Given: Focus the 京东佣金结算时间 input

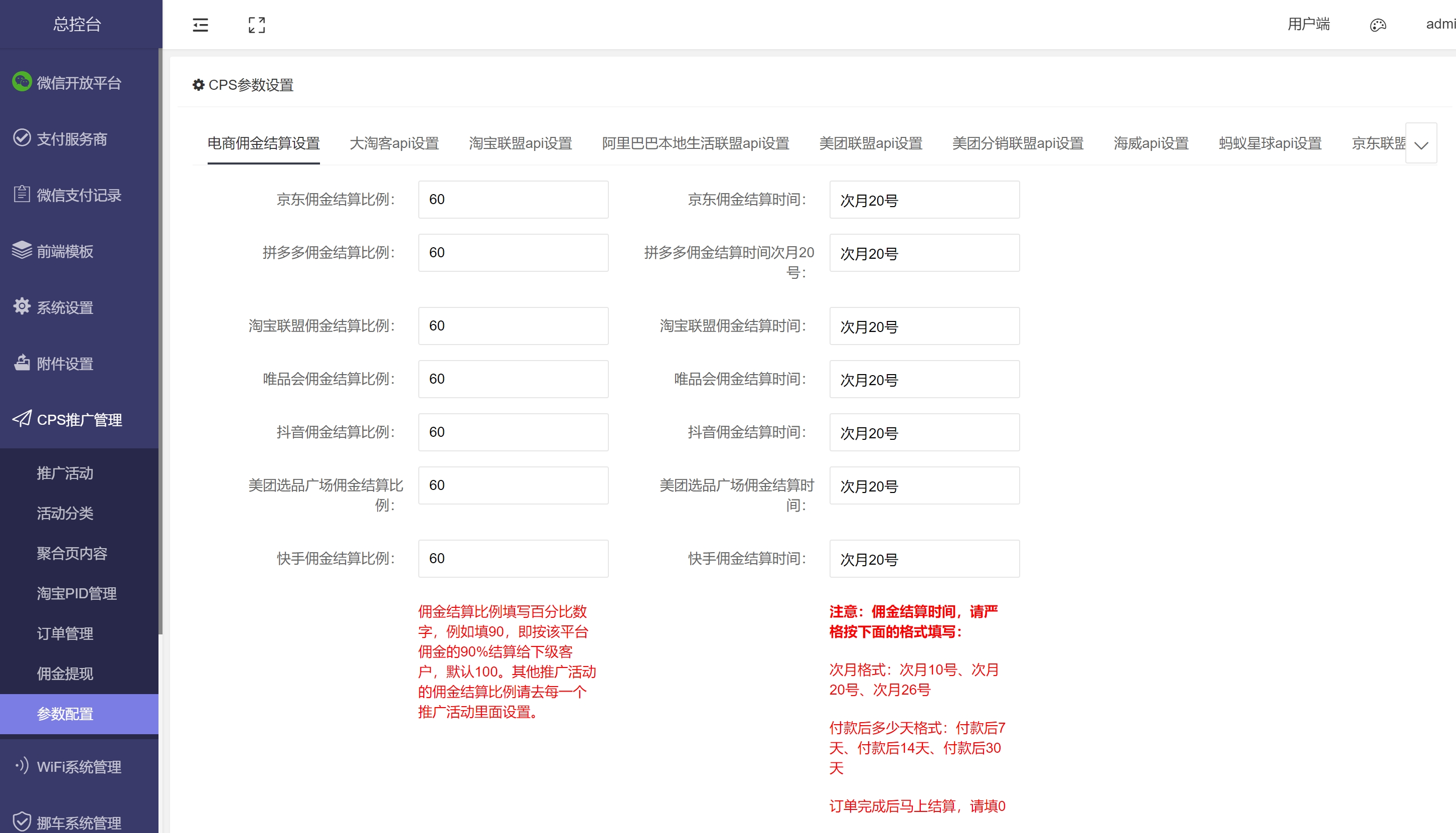Looking at the screenshot, I should point(924,199).
